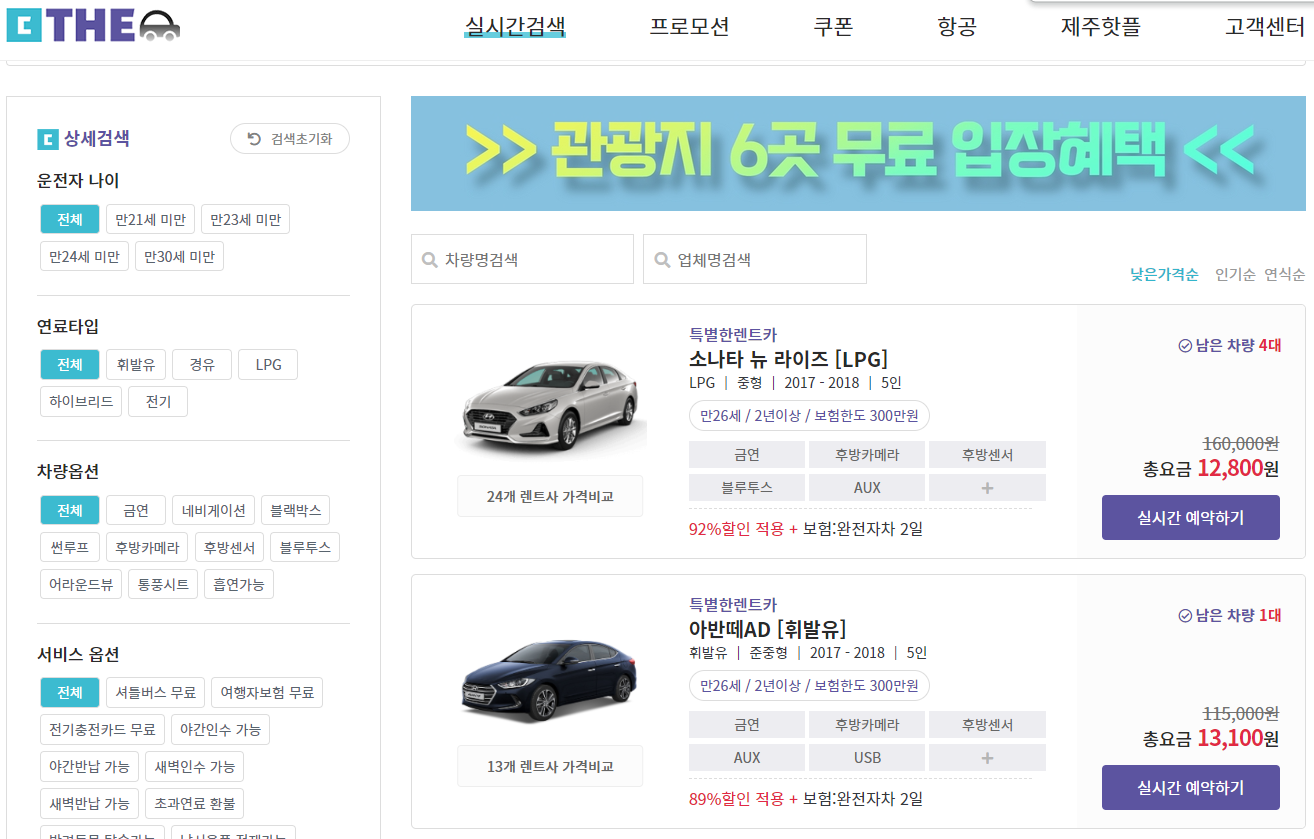The image size is (1314, 839).
Task: Enable the 하이브리드 fuel type filter
Action: click(80, 401)
